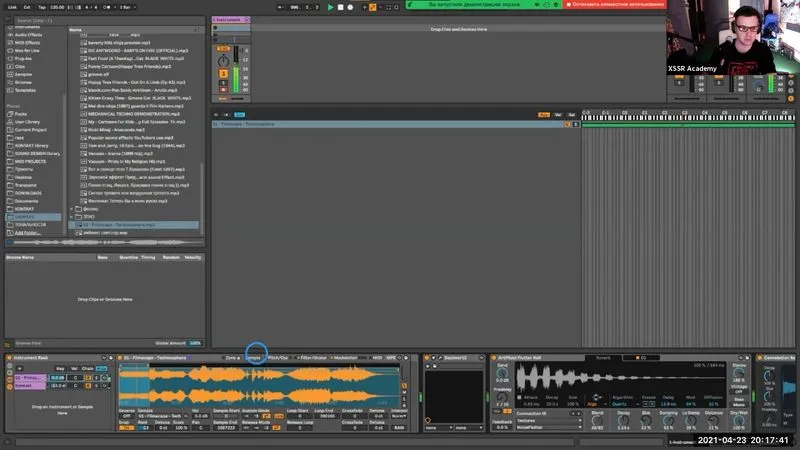The width and height of the screenshot is (800, 450).
Task: Click the Vel button in the chain list
Action: [x=73, y=368]
